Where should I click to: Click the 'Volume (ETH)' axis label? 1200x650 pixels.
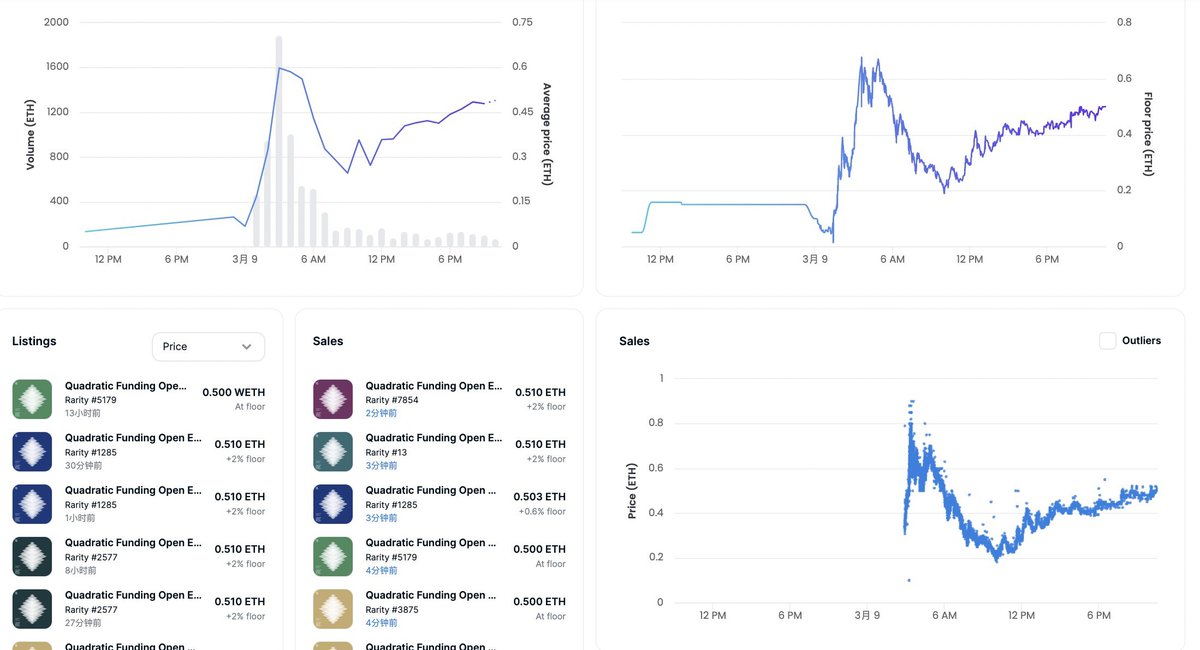point(31,134)
